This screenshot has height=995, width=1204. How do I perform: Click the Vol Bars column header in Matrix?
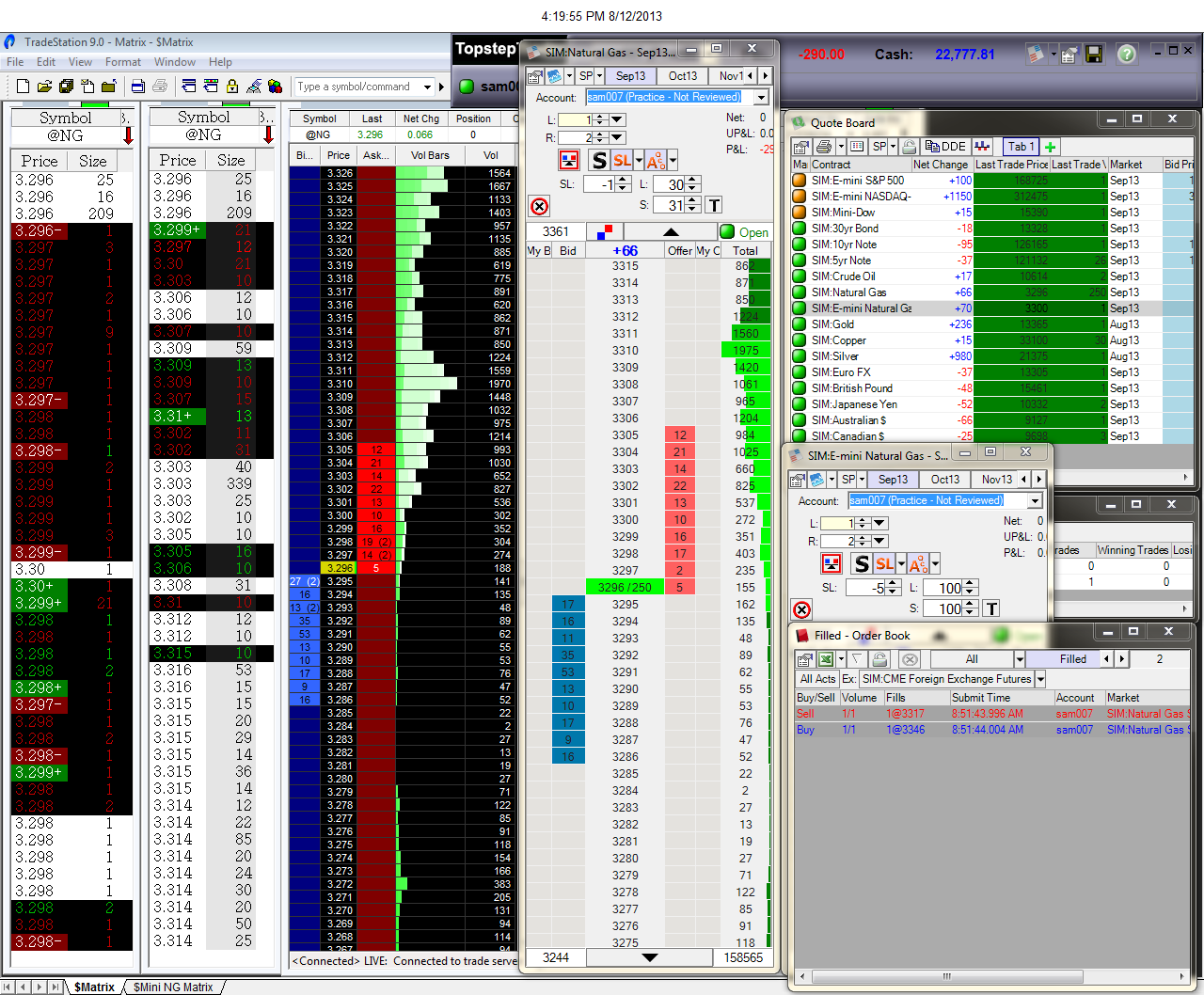(430, 155)
